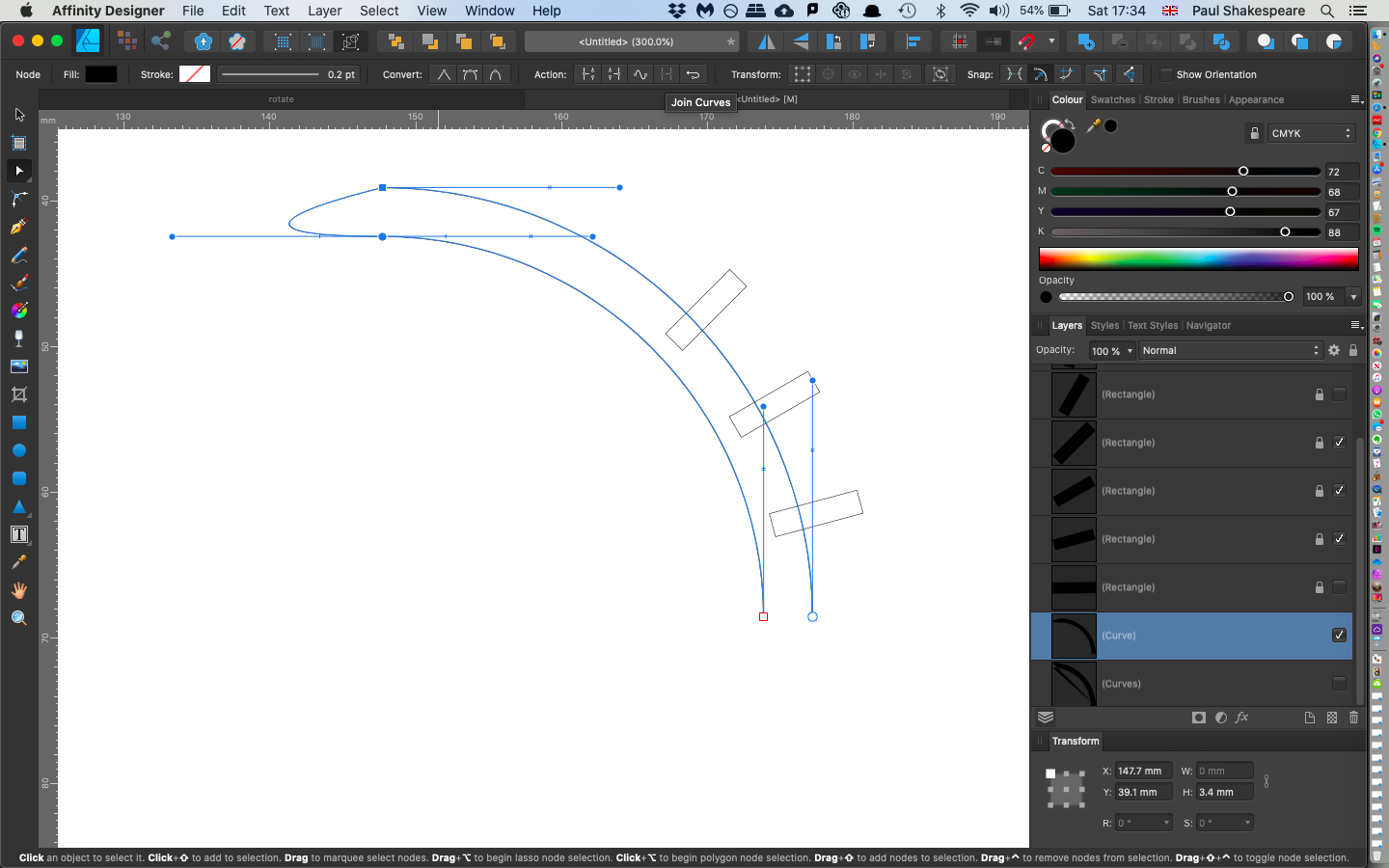Open the Colour panel options menu
Screen dimensions: 1389x868
[1355, 99]
